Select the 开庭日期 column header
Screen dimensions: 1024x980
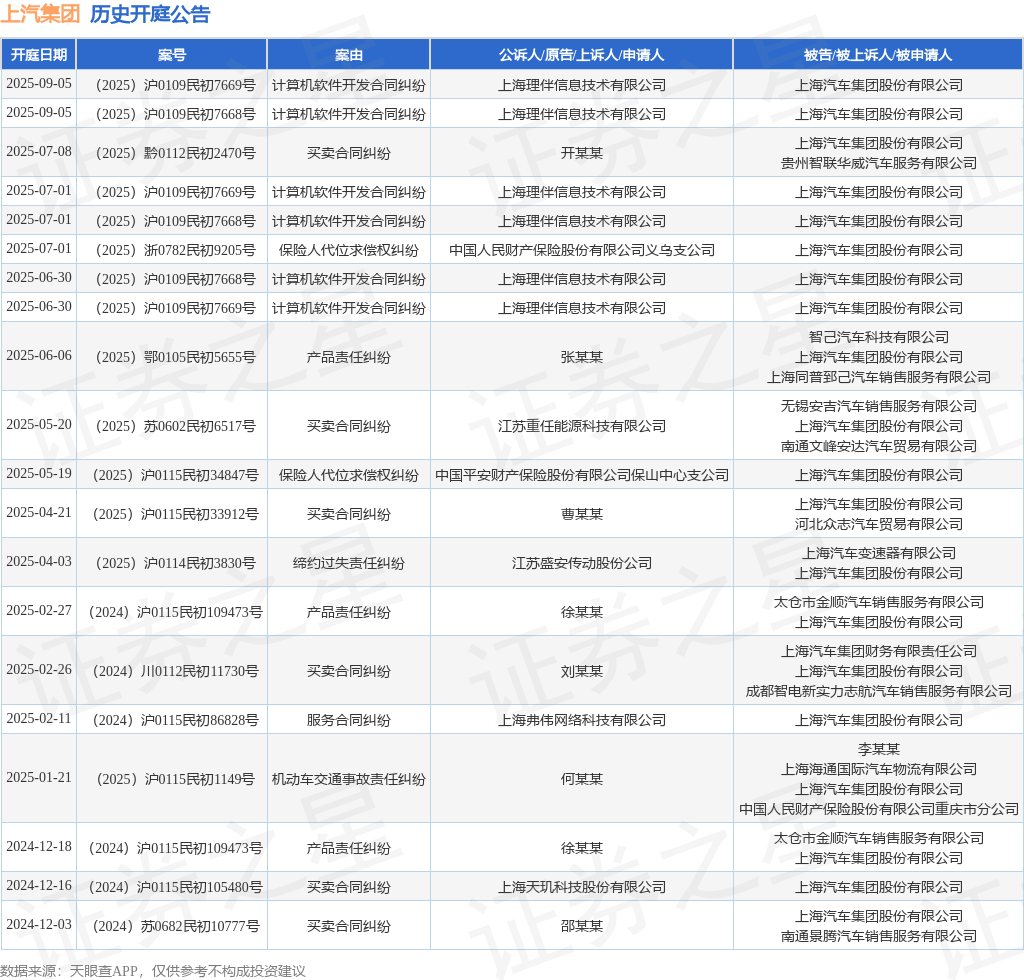point(39,55)
